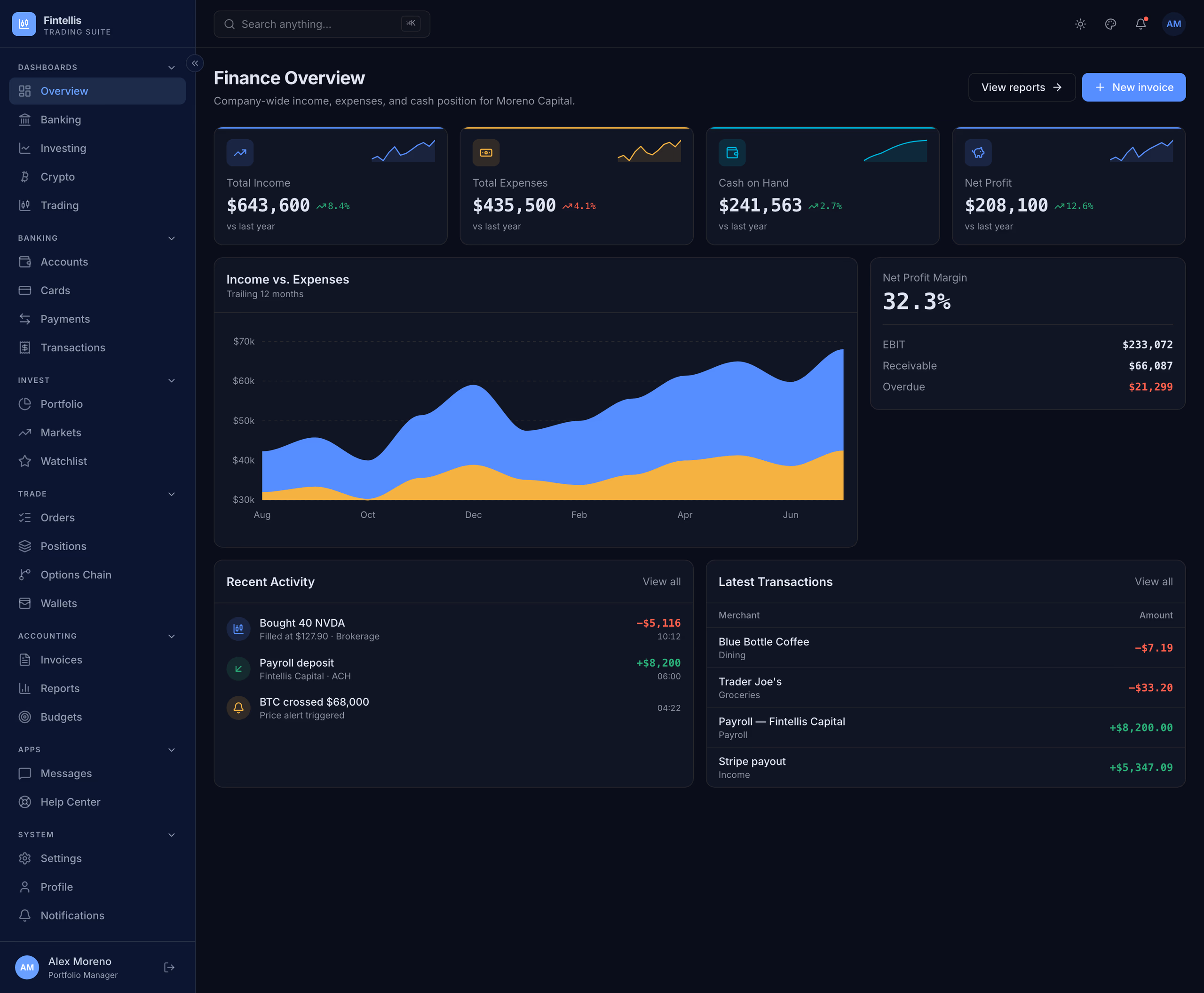Open Banking in Dashboards section

click(x=97, y=119)
